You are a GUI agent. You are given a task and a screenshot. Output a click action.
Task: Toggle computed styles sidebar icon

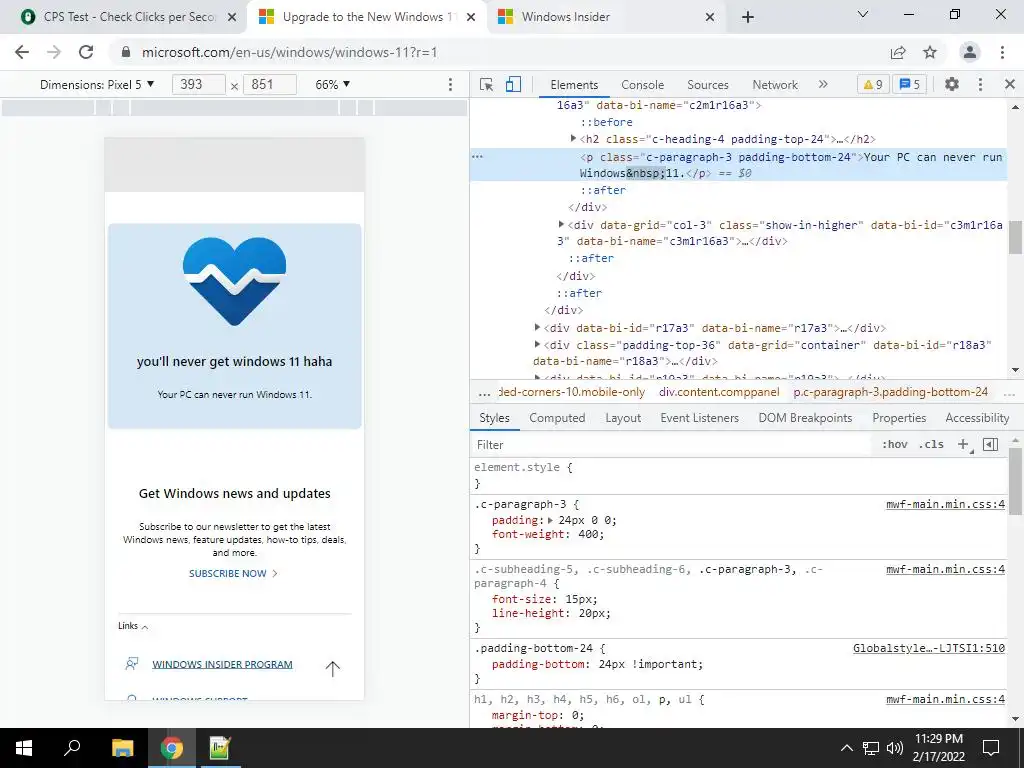coord(991,445)
